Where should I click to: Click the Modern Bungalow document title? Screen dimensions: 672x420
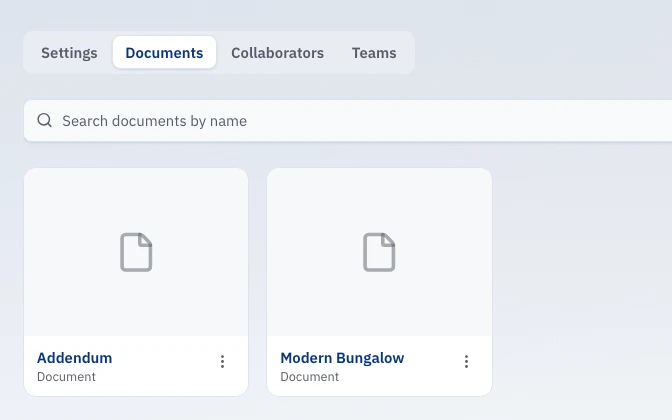click(342, 358)
